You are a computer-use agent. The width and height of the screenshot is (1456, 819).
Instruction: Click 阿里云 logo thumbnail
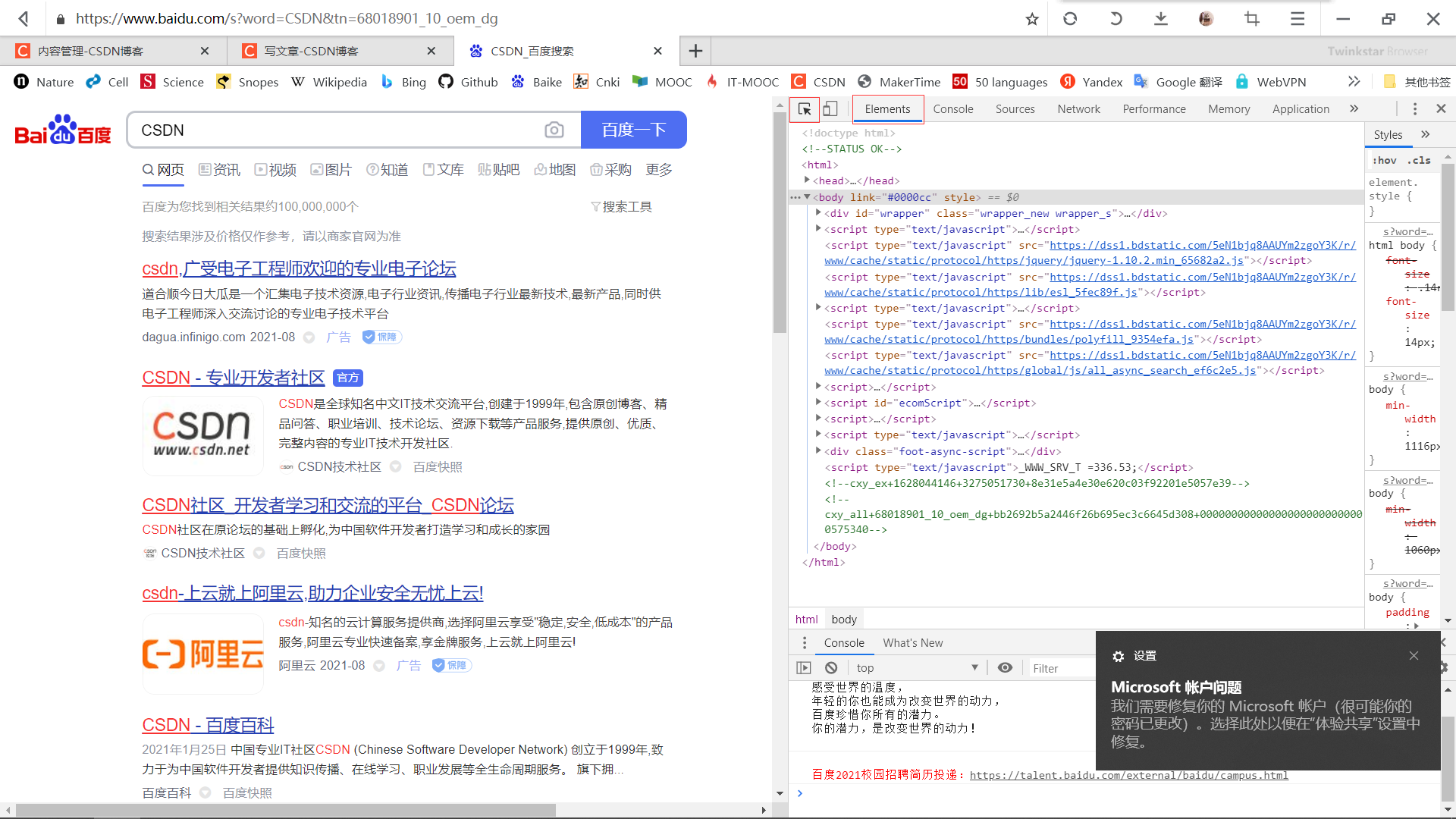(x=202, y=654)
